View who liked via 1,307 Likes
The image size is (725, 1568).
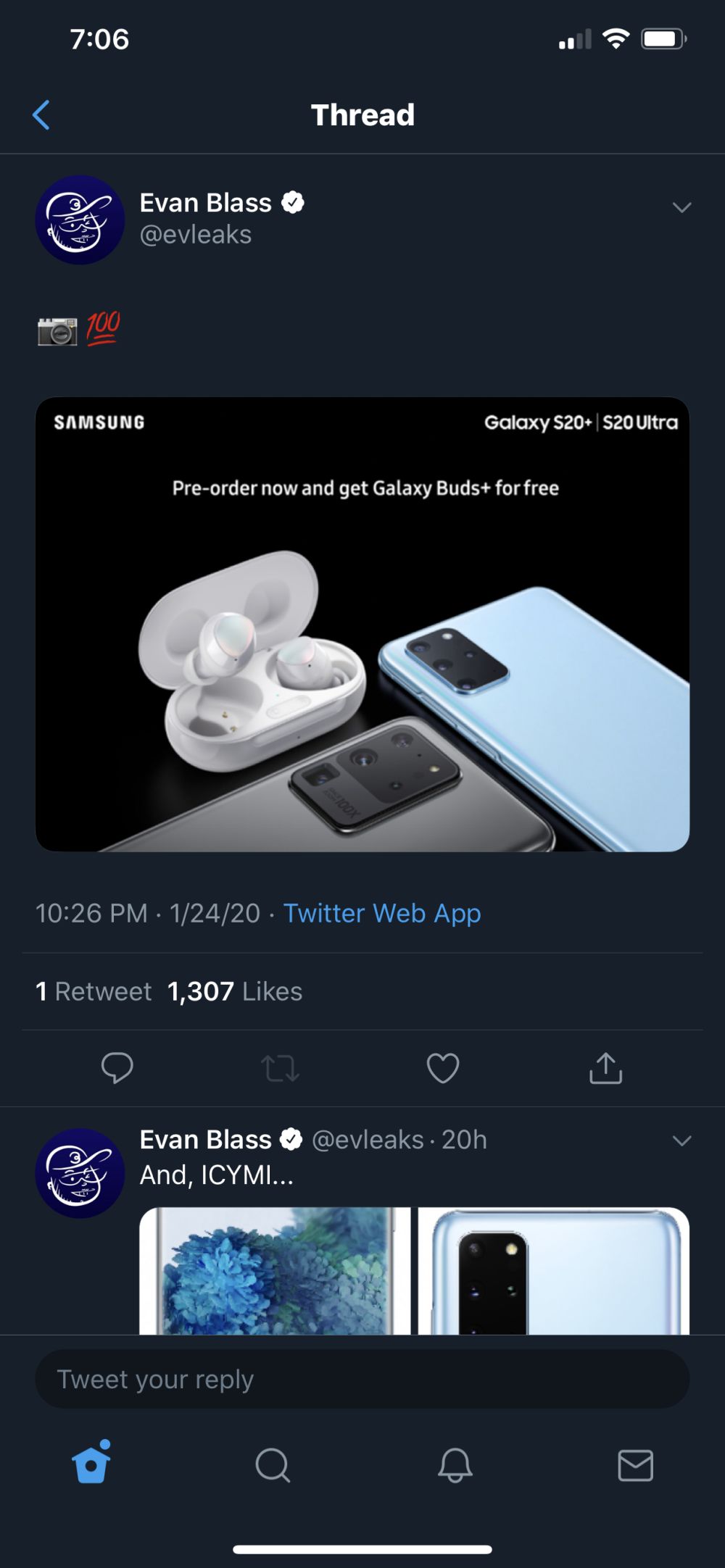point(234,991)
